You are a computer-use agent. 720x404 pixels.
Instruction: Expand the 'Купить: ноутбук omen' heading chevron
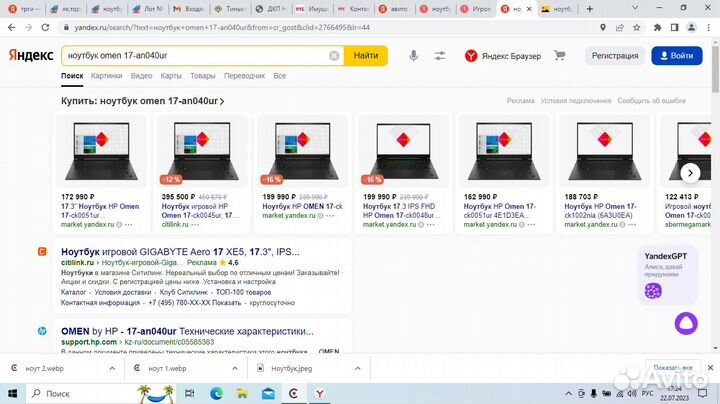pyautogui.click(x=222, y=102)
